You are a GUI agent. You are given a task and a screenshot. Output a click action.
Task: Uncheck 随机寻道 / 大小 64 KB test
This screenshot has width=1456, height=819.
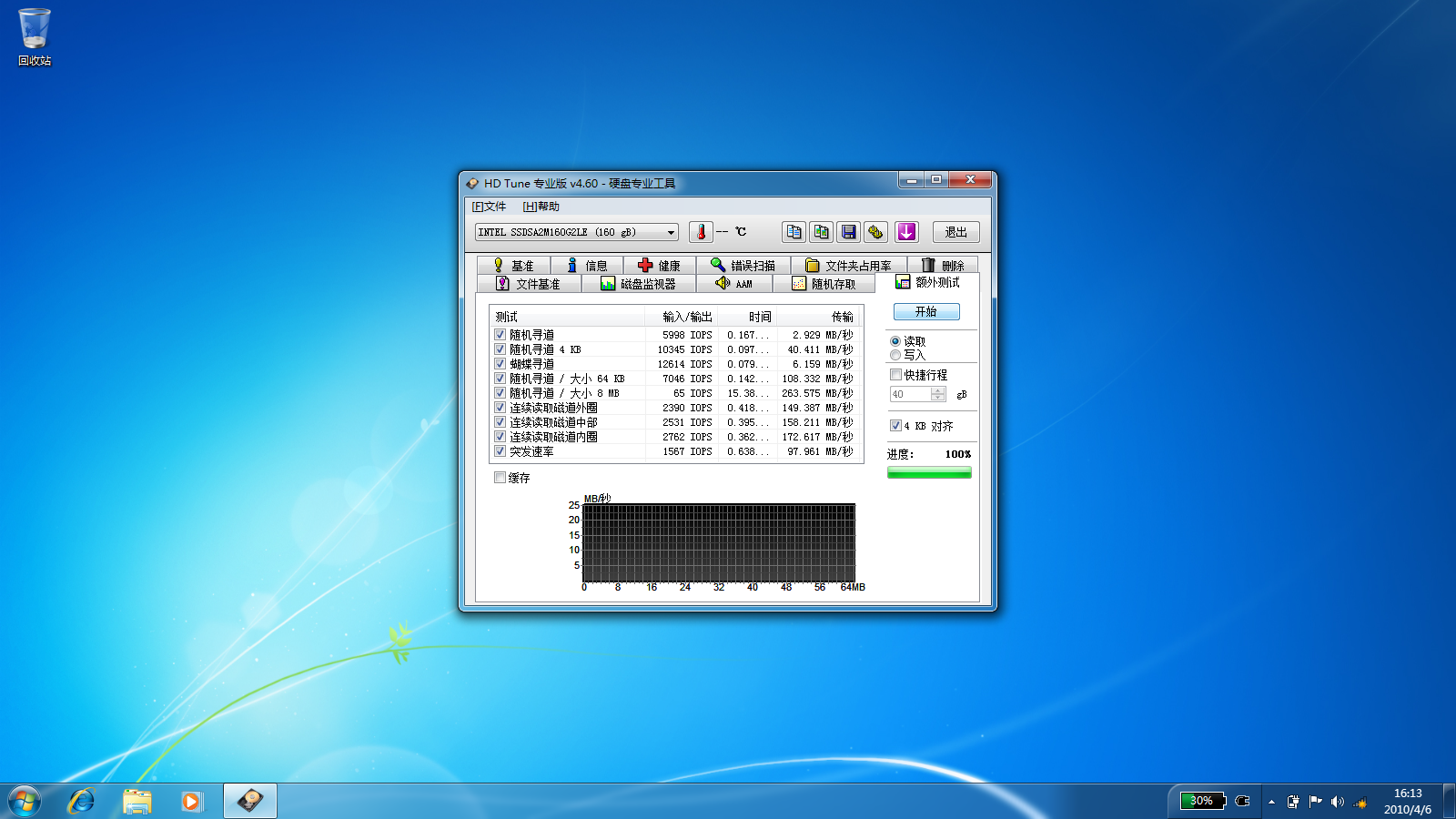[x=500, y=378]
